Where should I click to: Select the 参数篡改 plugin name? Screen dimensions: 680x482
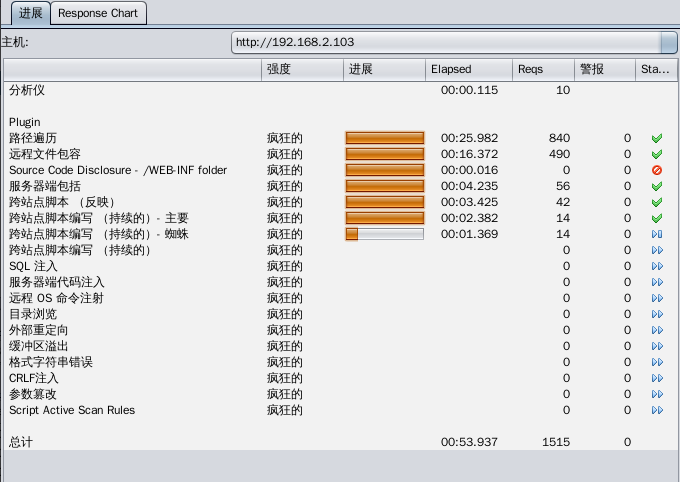33,394
